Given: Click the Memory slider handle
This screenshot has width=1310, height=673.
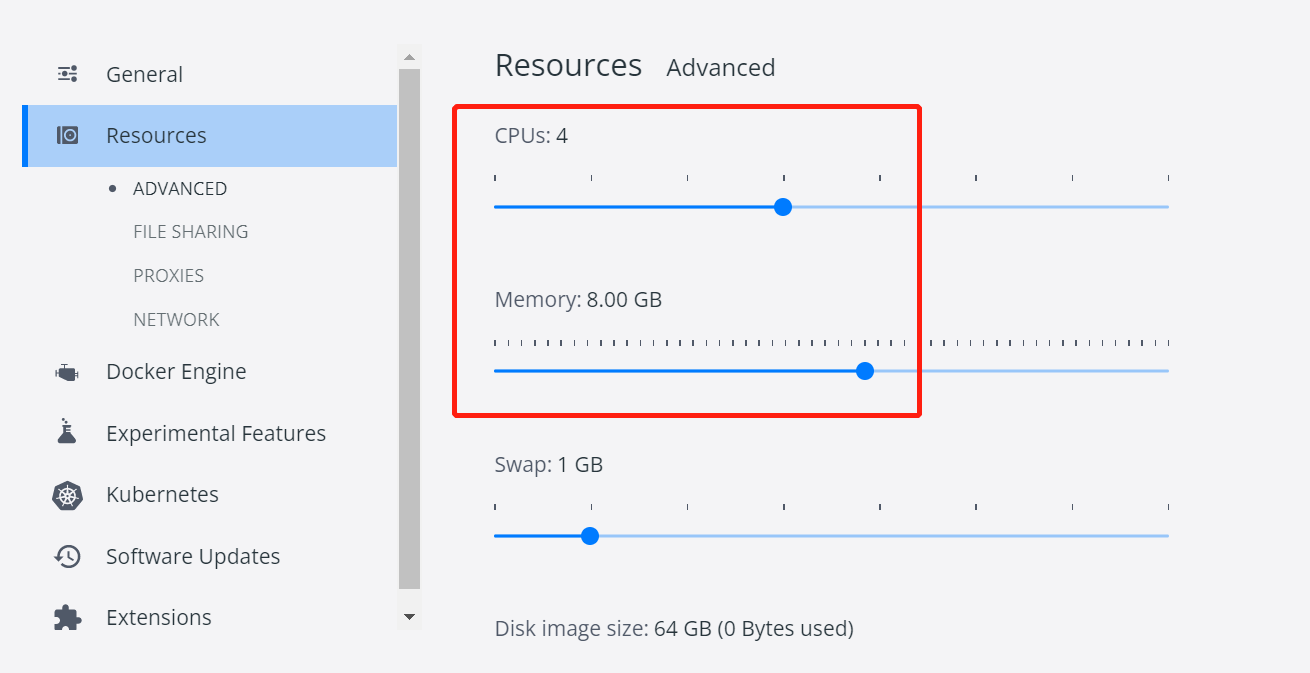Looking at the screenshot, I should (x=865, y=371).
